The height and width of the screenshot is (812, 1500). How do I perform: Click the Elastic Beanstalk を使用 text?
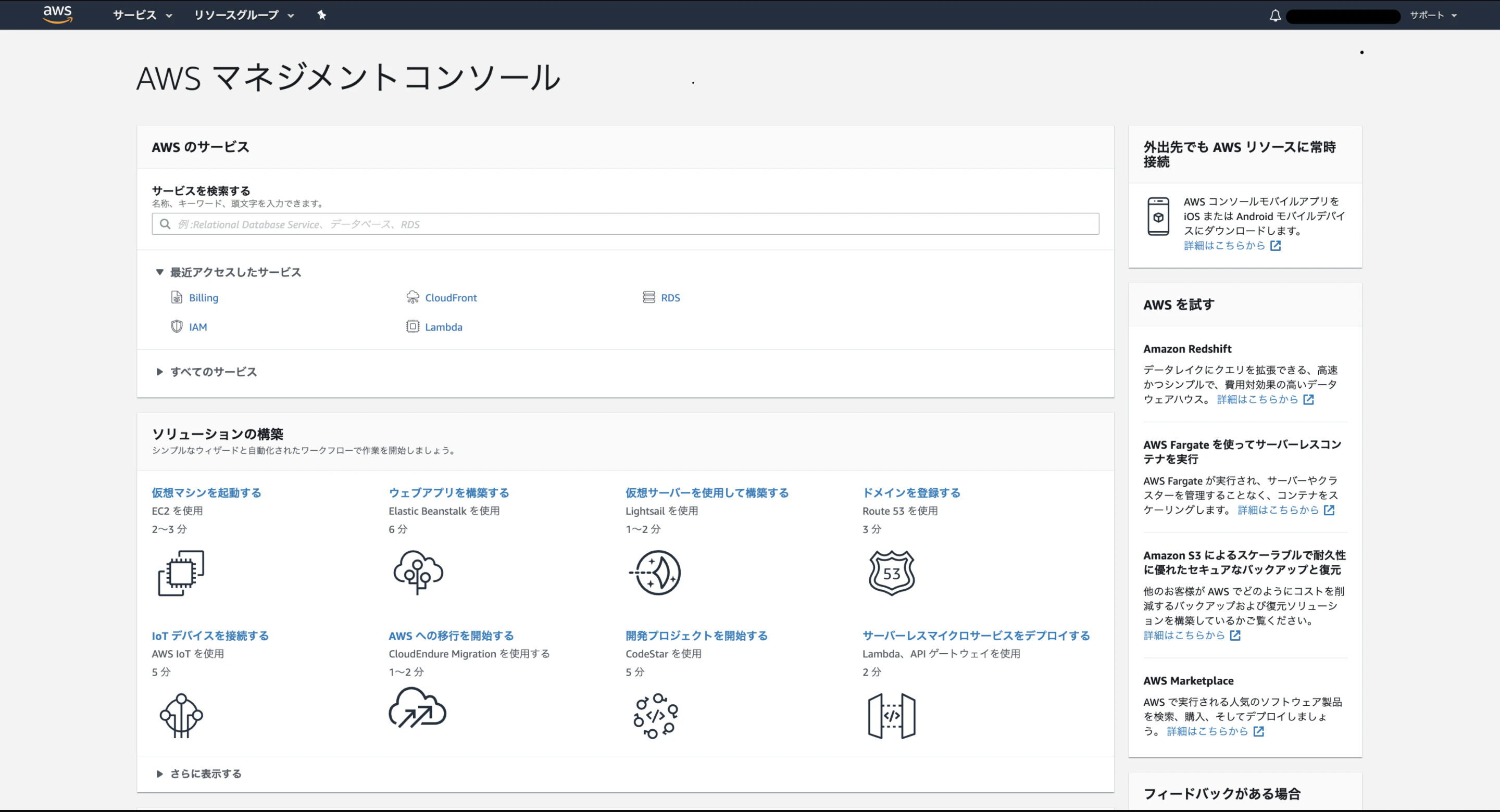click(444, 511)
